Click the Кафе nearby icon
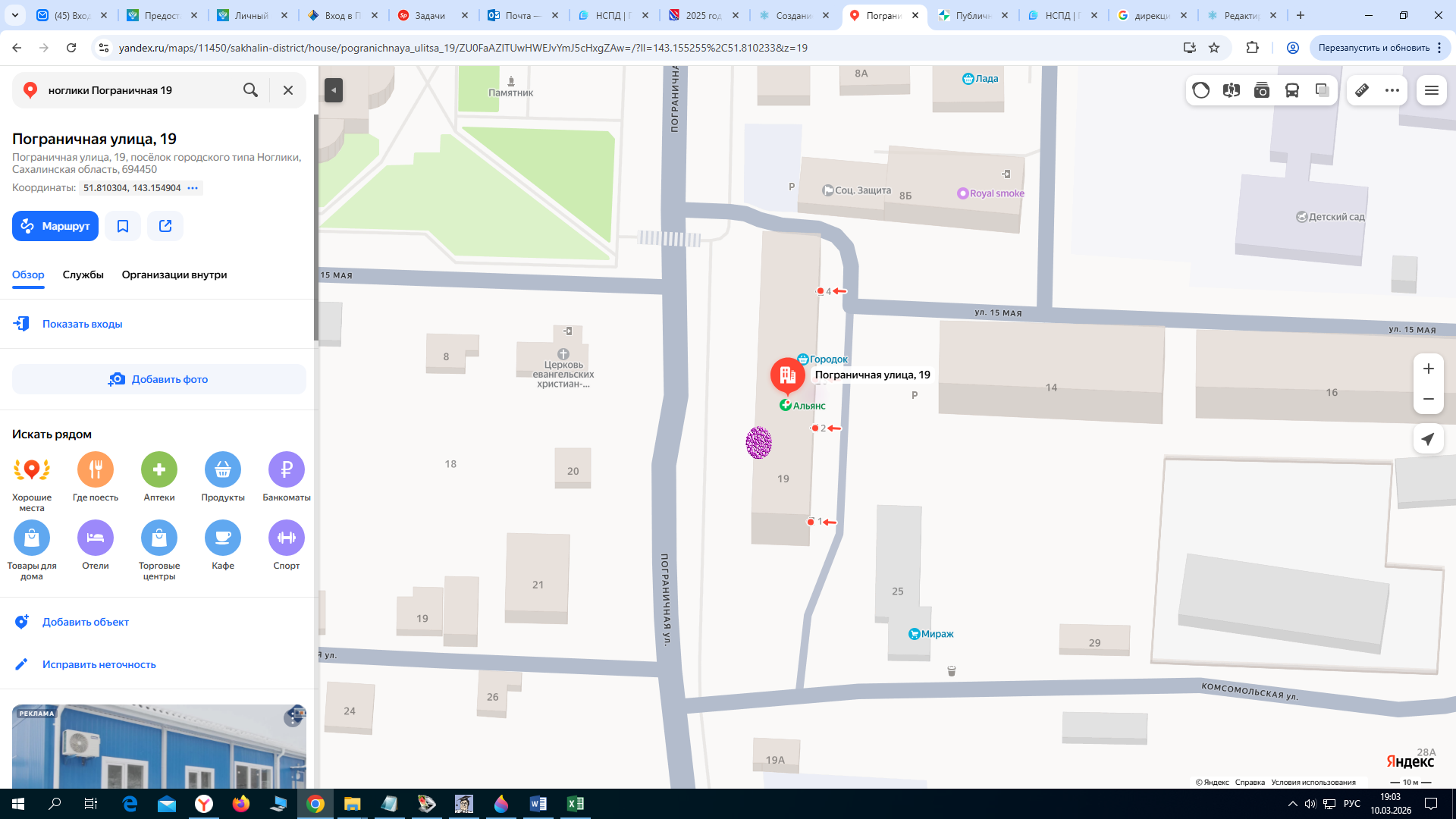The height and width of the screenshot is (819, 1456). pos(223,538)
